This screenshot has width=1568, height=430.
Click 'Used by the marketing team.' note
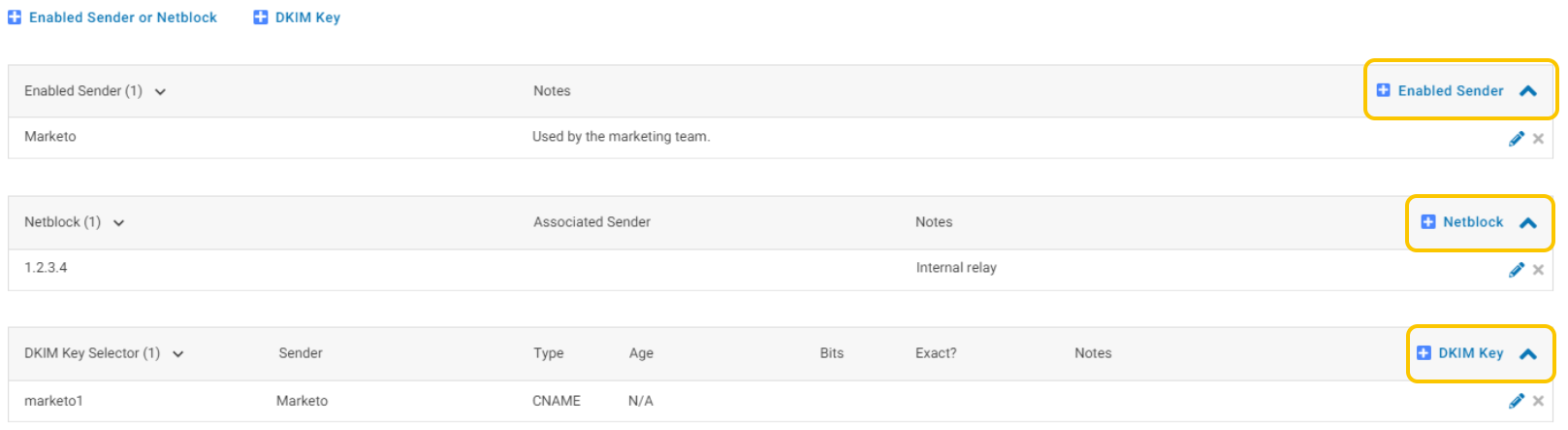point(621,137)
